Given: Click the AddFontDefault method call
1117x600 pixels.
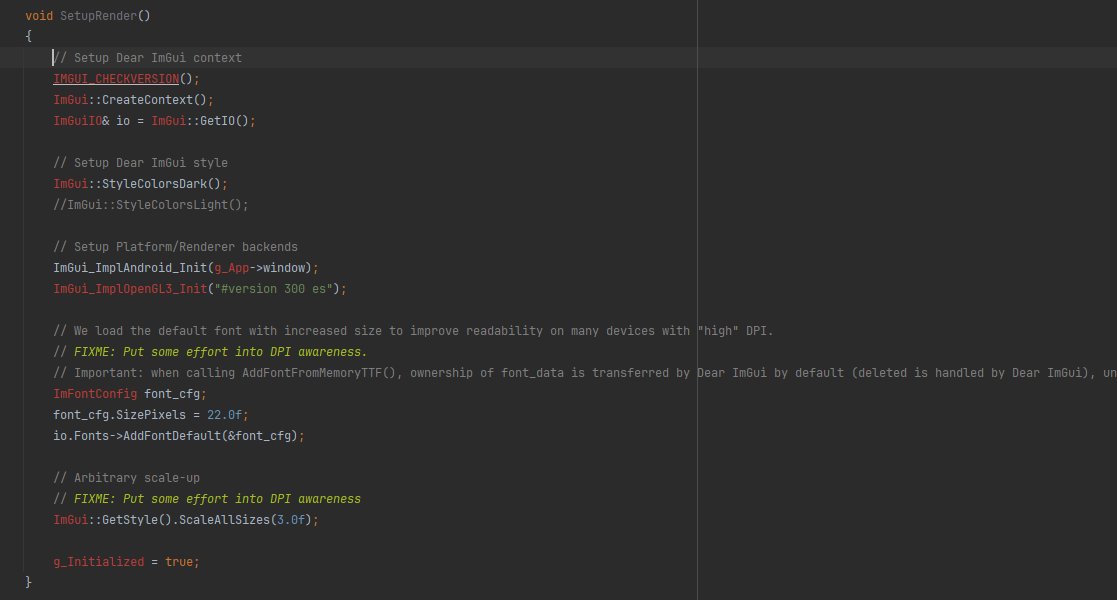Looking at the screenshot, I should click(189, 436).
